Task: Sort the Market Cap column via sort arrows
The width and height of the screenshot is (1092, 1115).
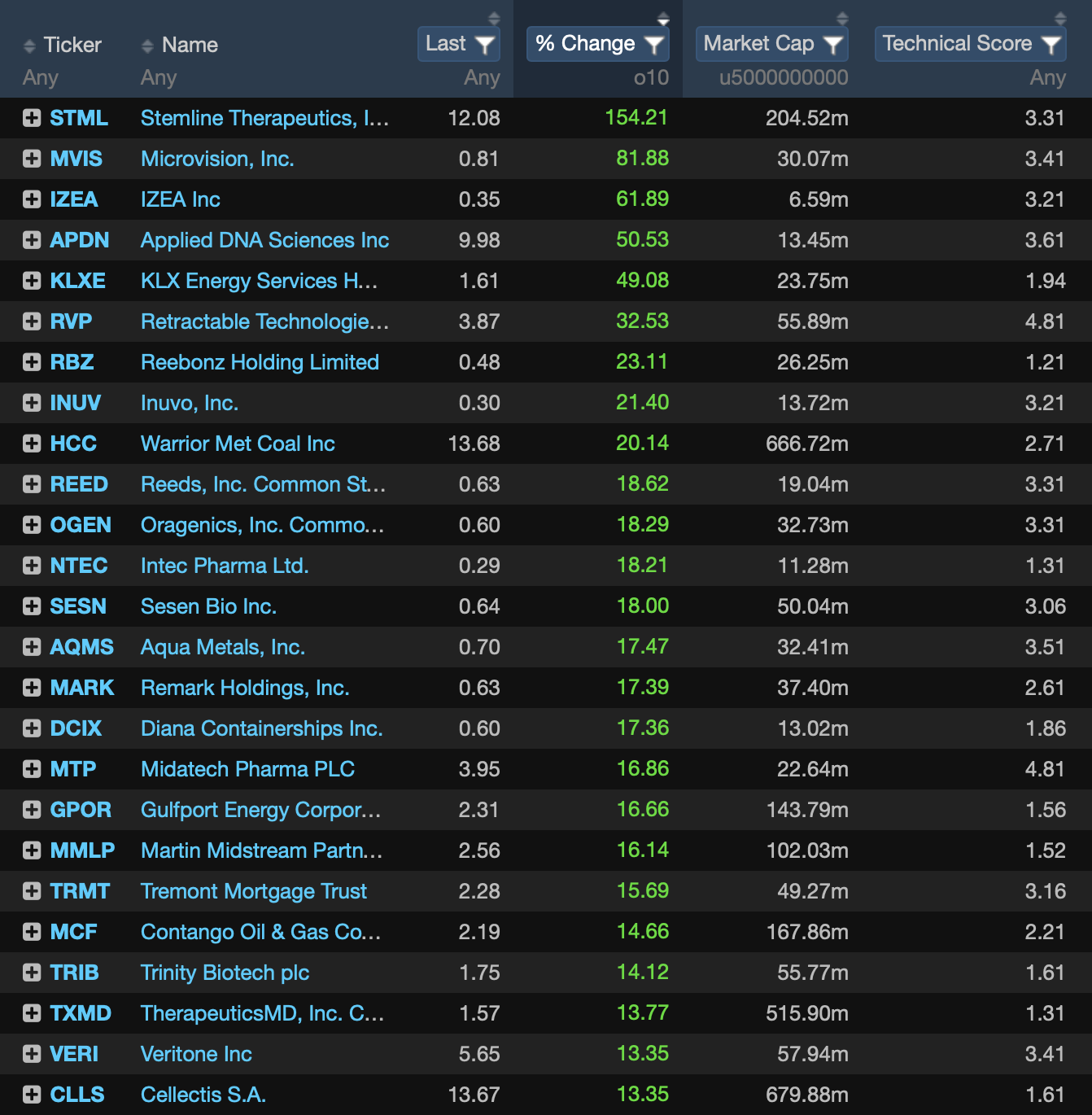Action: (842, 18)
